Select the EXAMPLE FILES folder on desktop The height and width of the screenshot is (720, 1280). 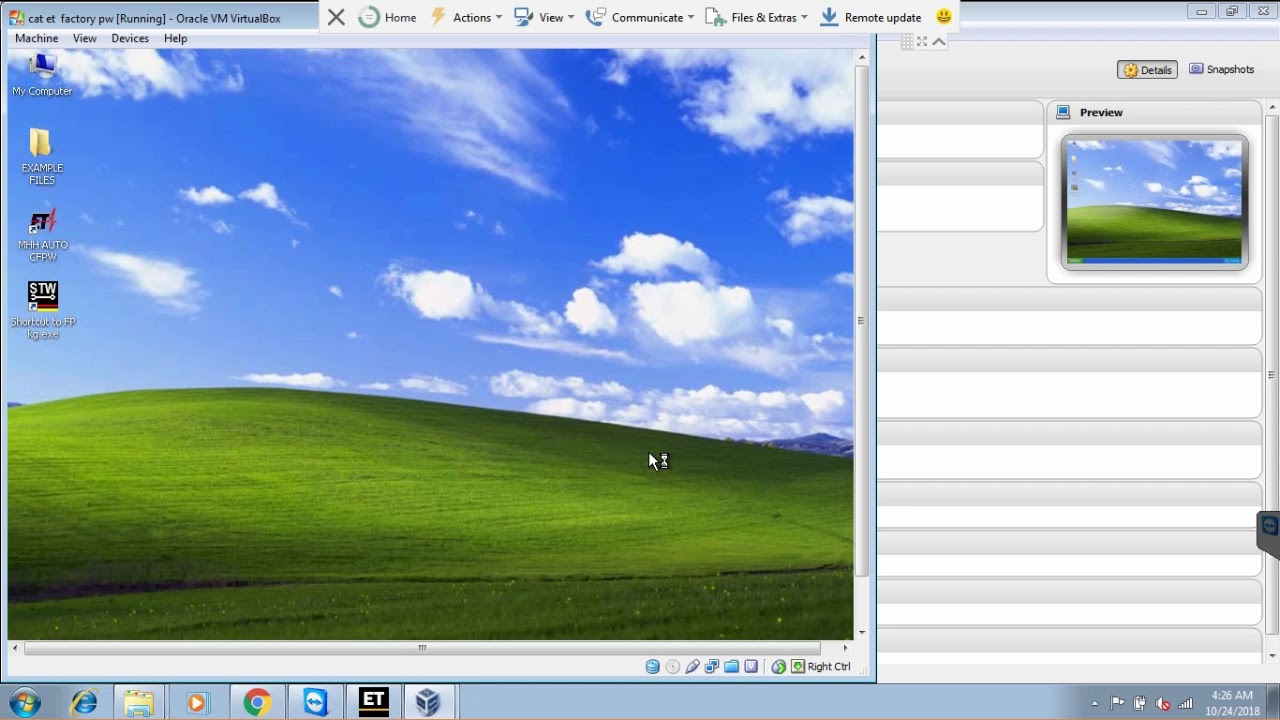click(x=42, y=157)
